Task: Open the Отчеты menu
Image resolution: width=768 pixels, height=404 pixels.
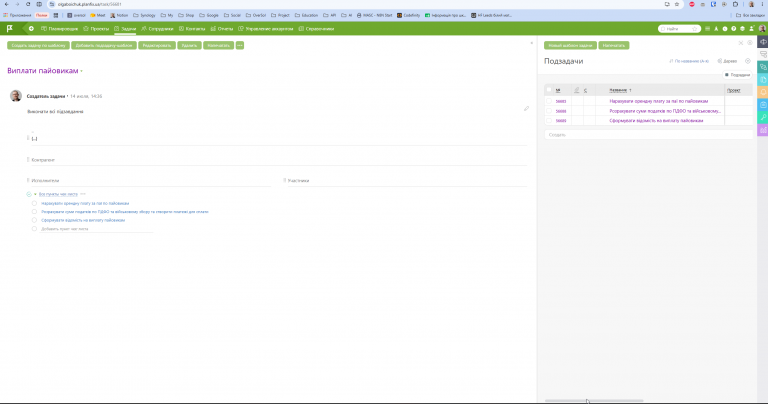Action: [x=222, y=29]
